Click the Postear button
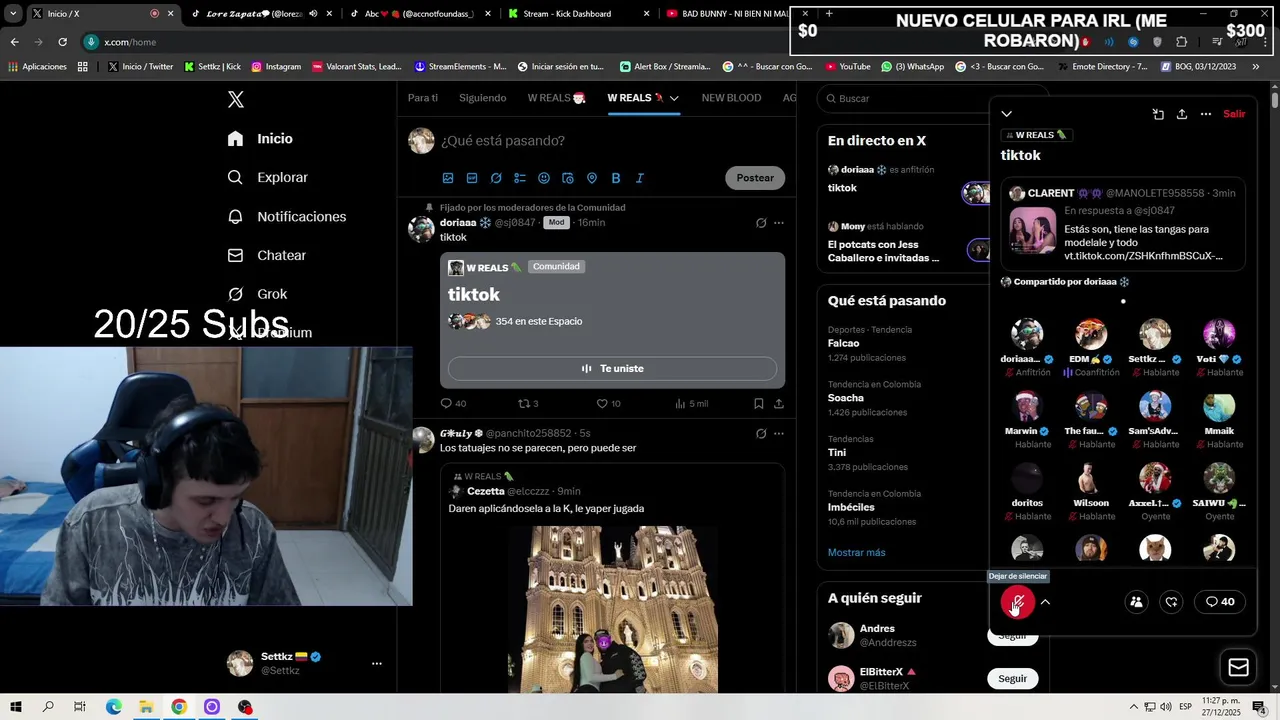 755,178
